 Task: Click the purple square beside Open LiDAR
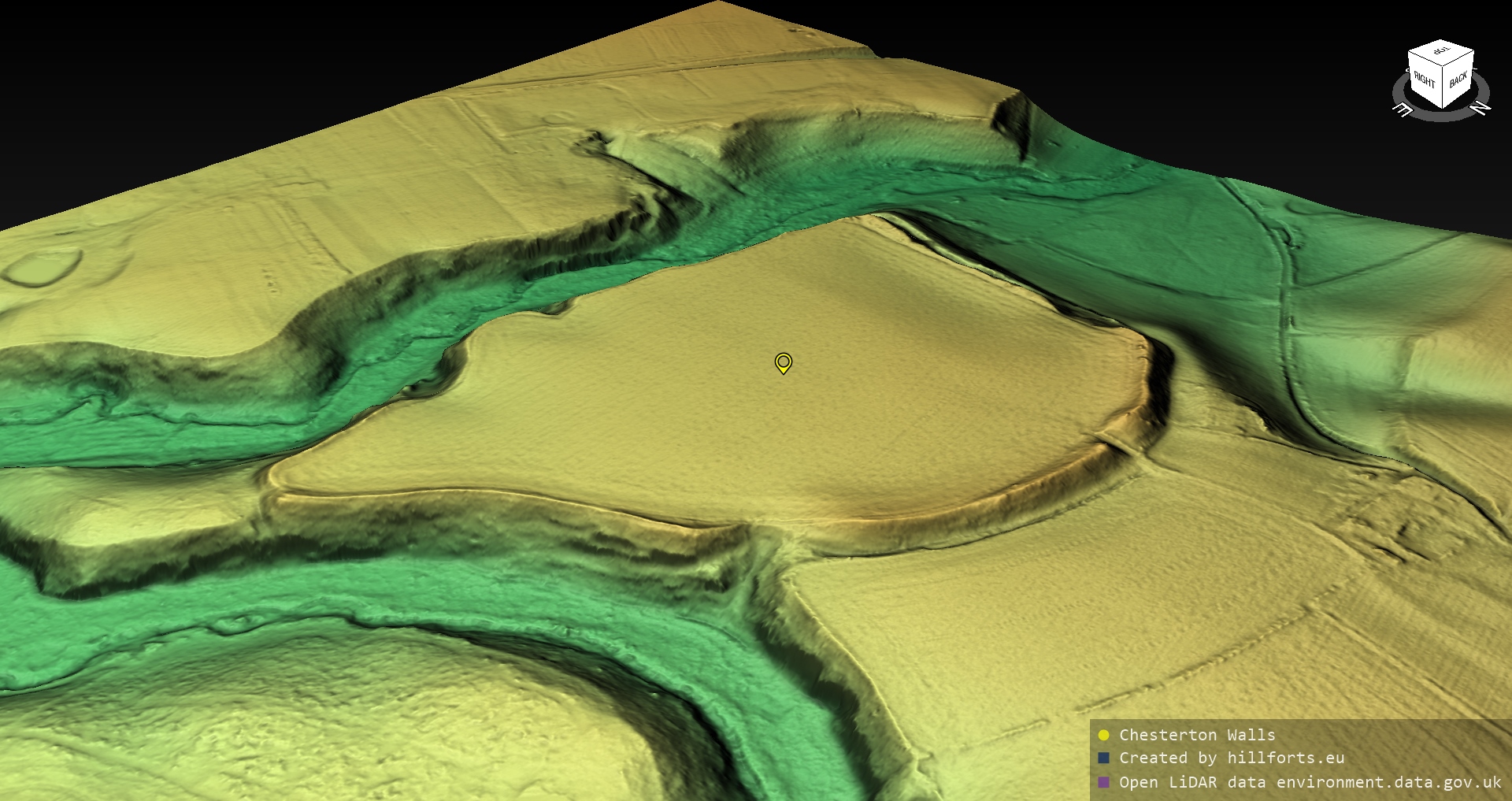(1103, 782)
